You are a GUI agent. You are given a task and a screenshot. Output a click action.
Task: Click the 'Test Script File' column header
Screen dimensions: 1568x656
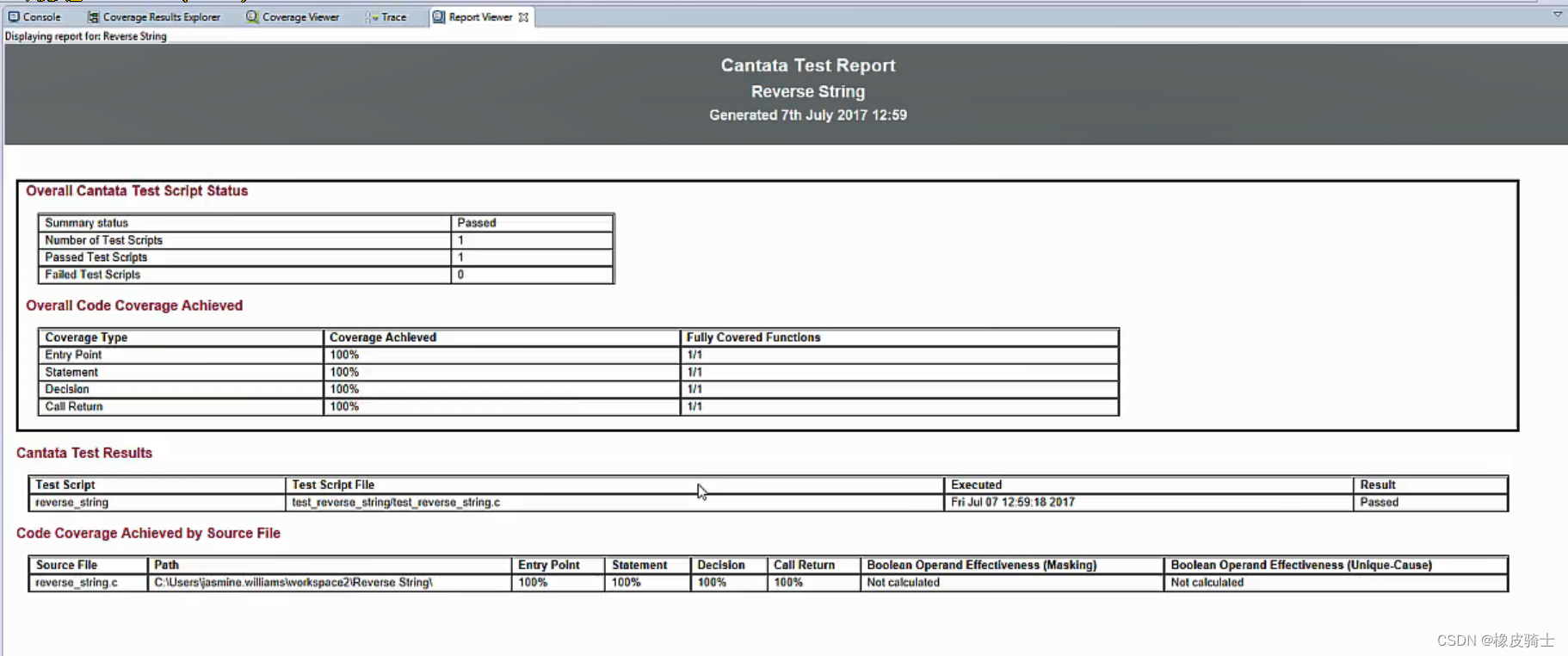(614, 485)
